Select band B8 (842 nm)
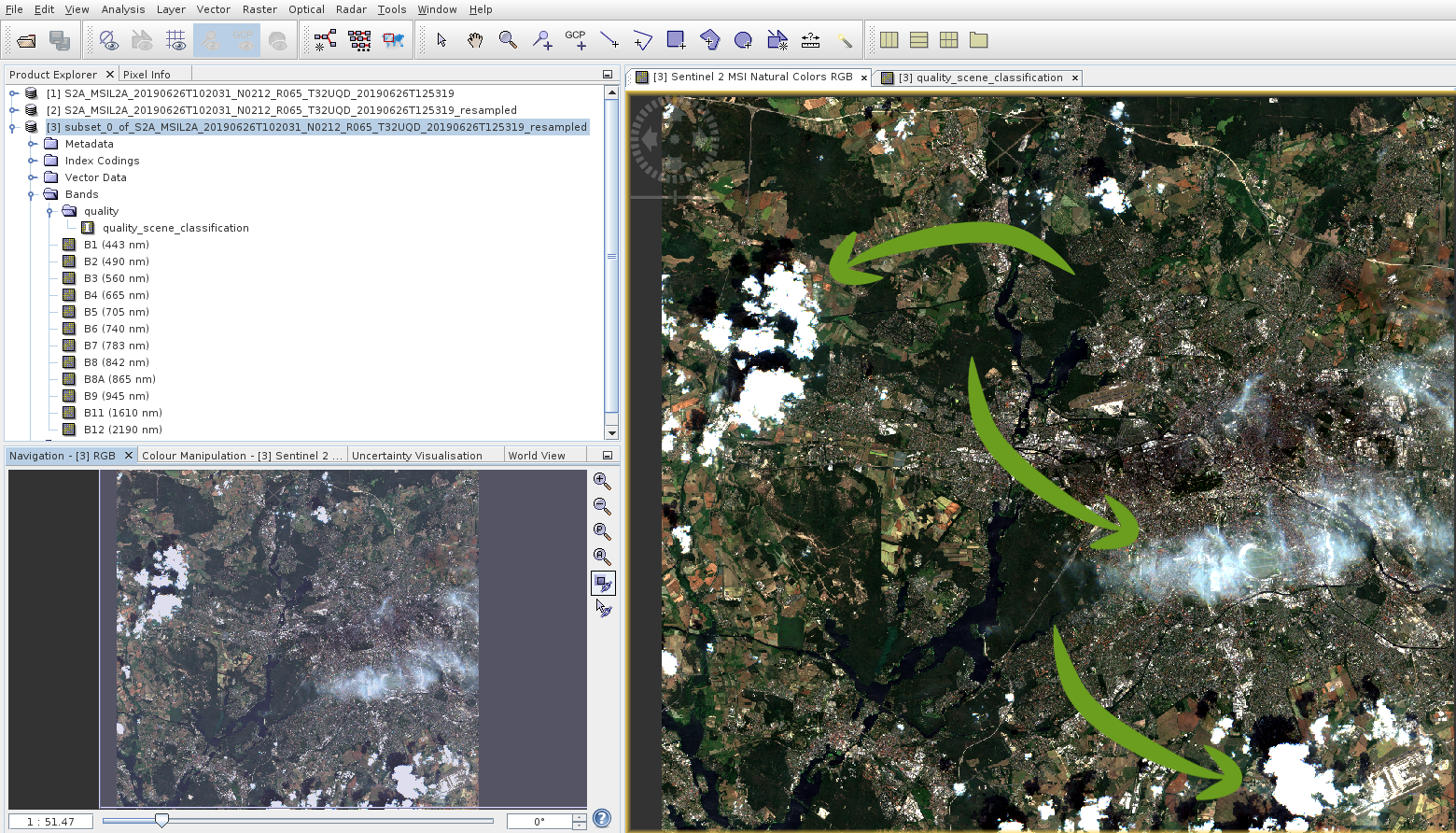The width and height of the screenshot is (1456, 833). (x=116, y=362)
